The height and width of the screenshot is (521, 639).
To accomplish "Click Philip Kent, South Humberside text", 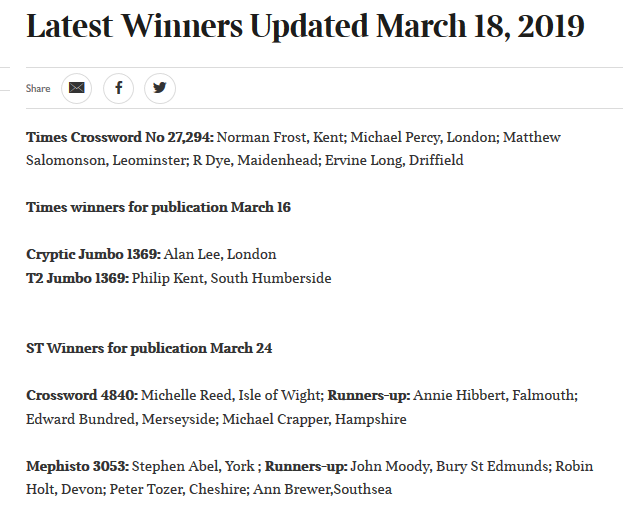I will coord(231,278).
